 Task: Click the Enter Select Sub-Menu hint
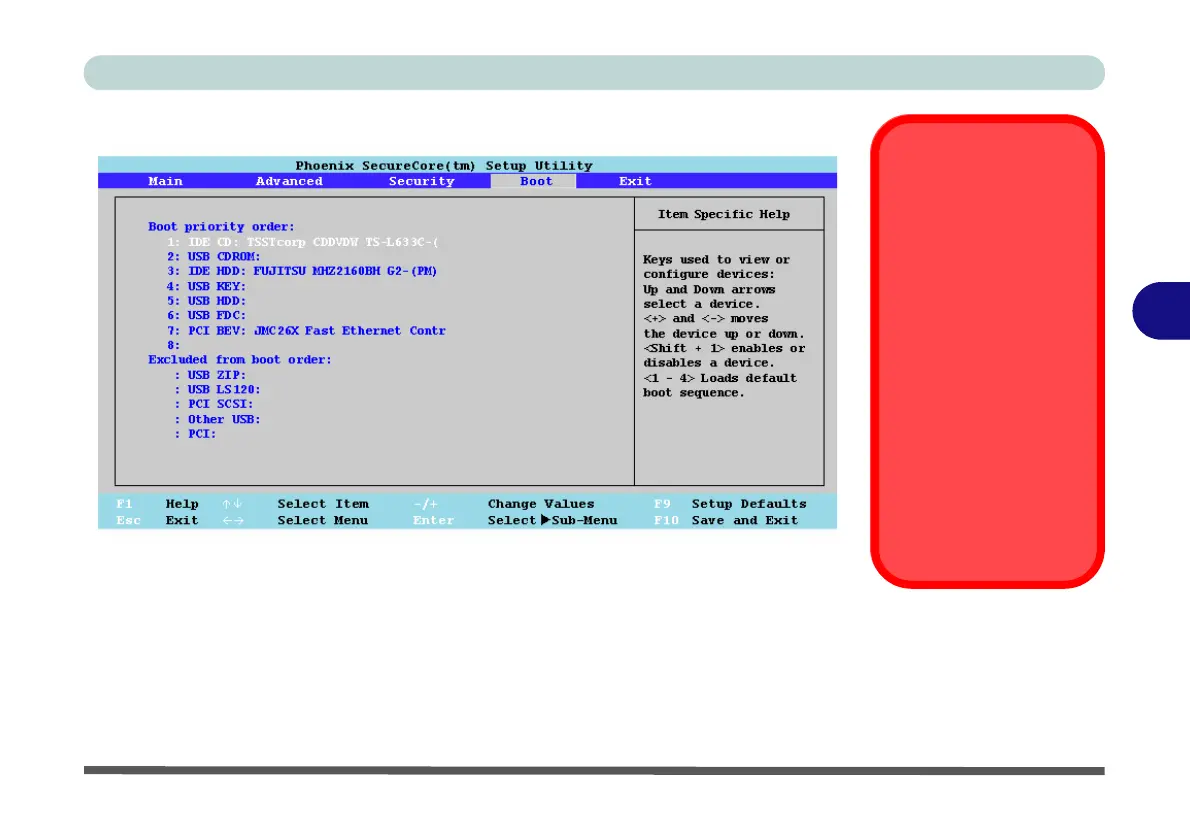click(515, 521)
